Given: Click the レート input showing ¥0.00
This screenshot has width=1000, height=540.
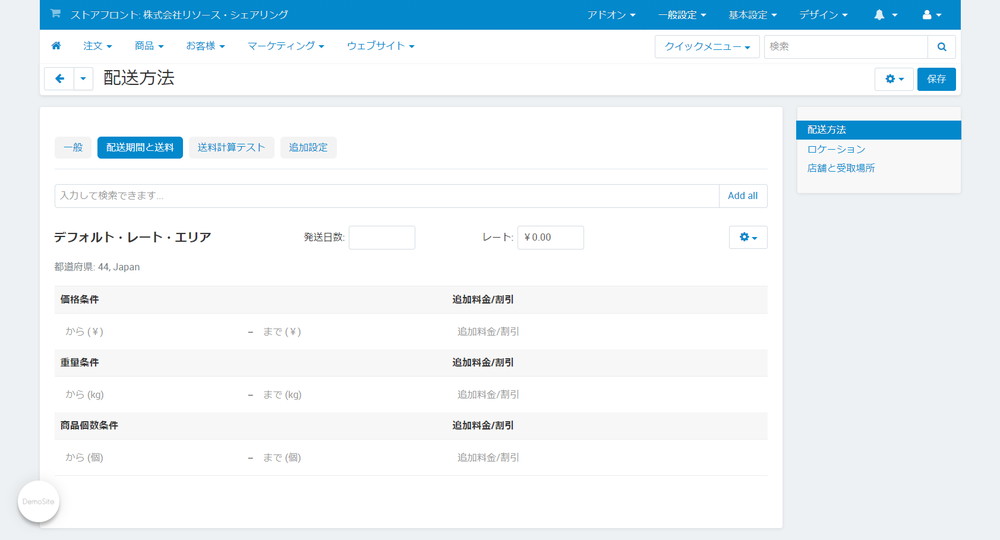Looking at the screenshot, I should (x=550, y=237).
